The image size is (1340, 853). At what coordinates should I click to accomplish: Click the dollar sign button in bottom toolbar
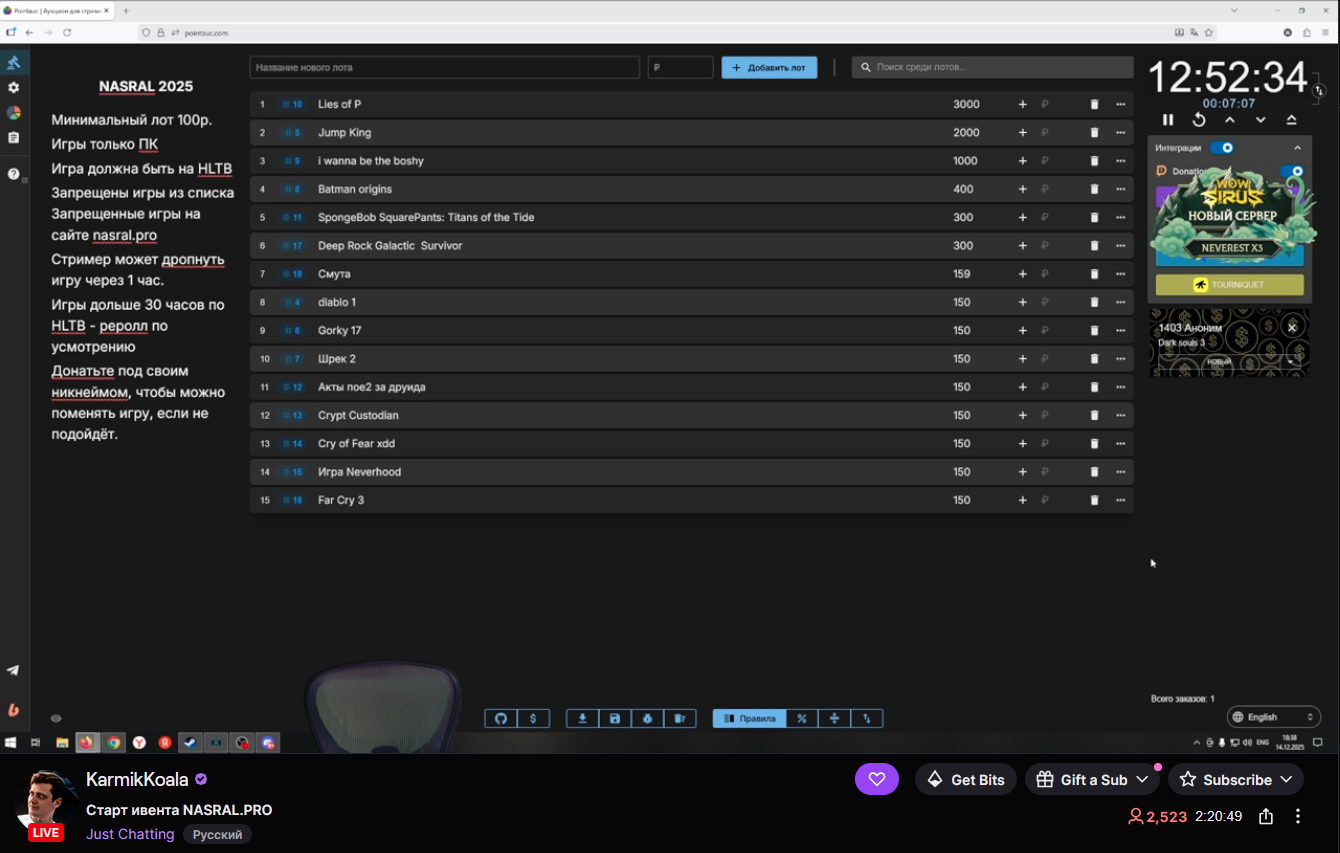[533, 718]
